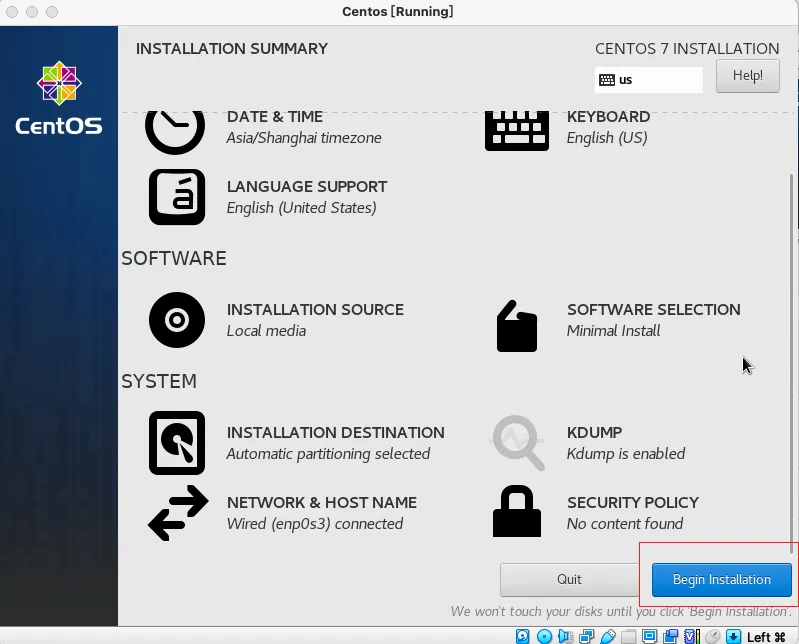Click VirtualBox hard disk activity icon
The height and width of the screenshot is (644, 799).
pyautogui.click(x=522, y=636)
